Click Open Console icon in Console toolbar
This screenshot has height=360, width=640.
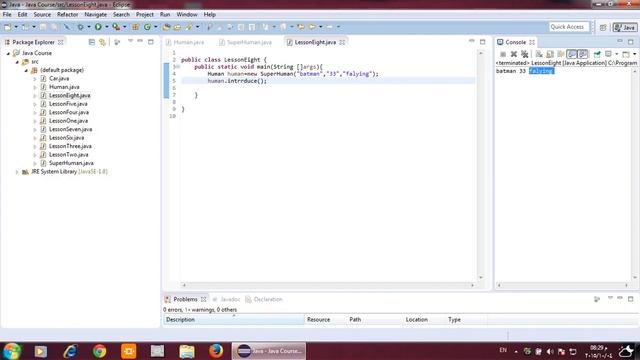tap(626, 54)
